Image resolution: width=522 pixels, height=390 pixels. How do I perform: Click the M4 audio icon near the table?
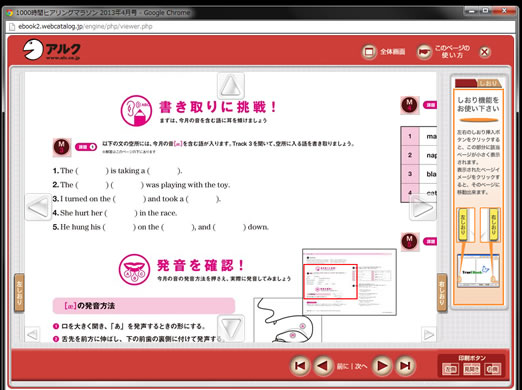[409, 105]
